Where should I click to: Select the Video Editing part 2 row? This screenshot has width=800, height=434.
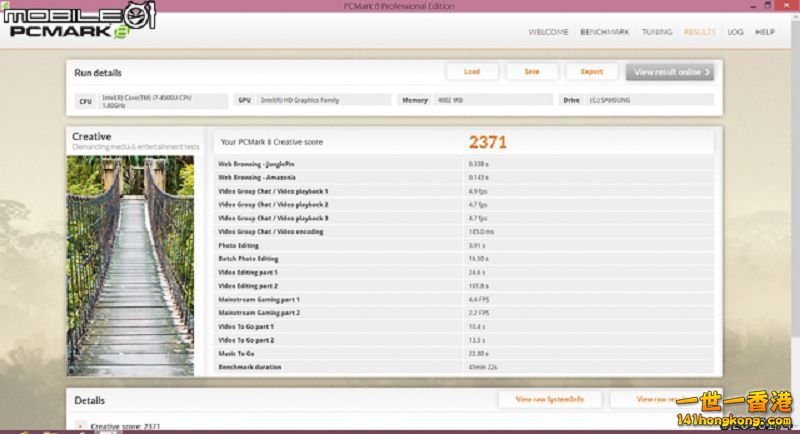464,286
